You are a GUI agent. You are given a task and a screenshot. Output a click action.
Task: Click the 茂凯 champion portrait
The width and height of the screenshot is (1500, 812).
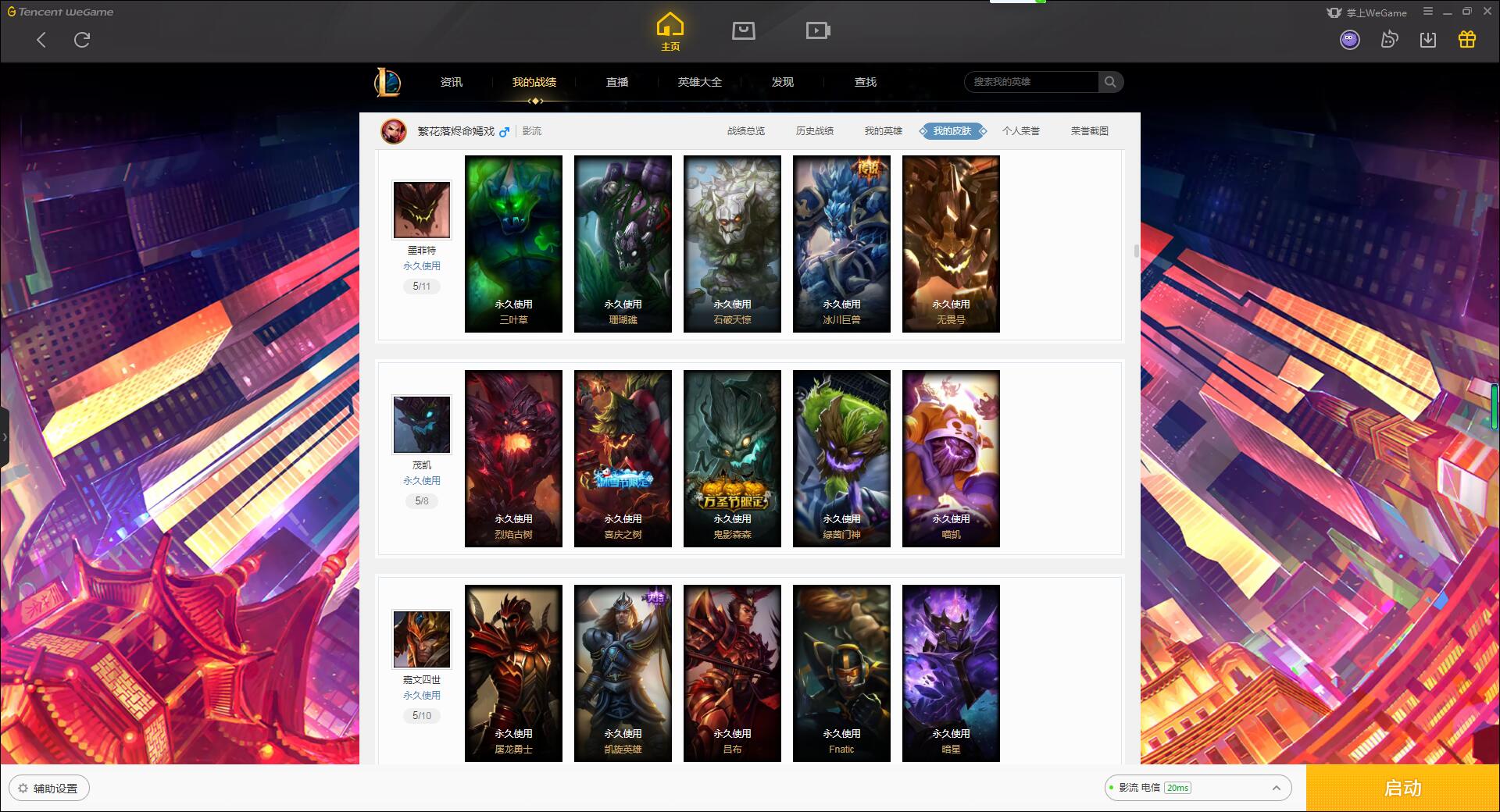(x=421, y=425)
